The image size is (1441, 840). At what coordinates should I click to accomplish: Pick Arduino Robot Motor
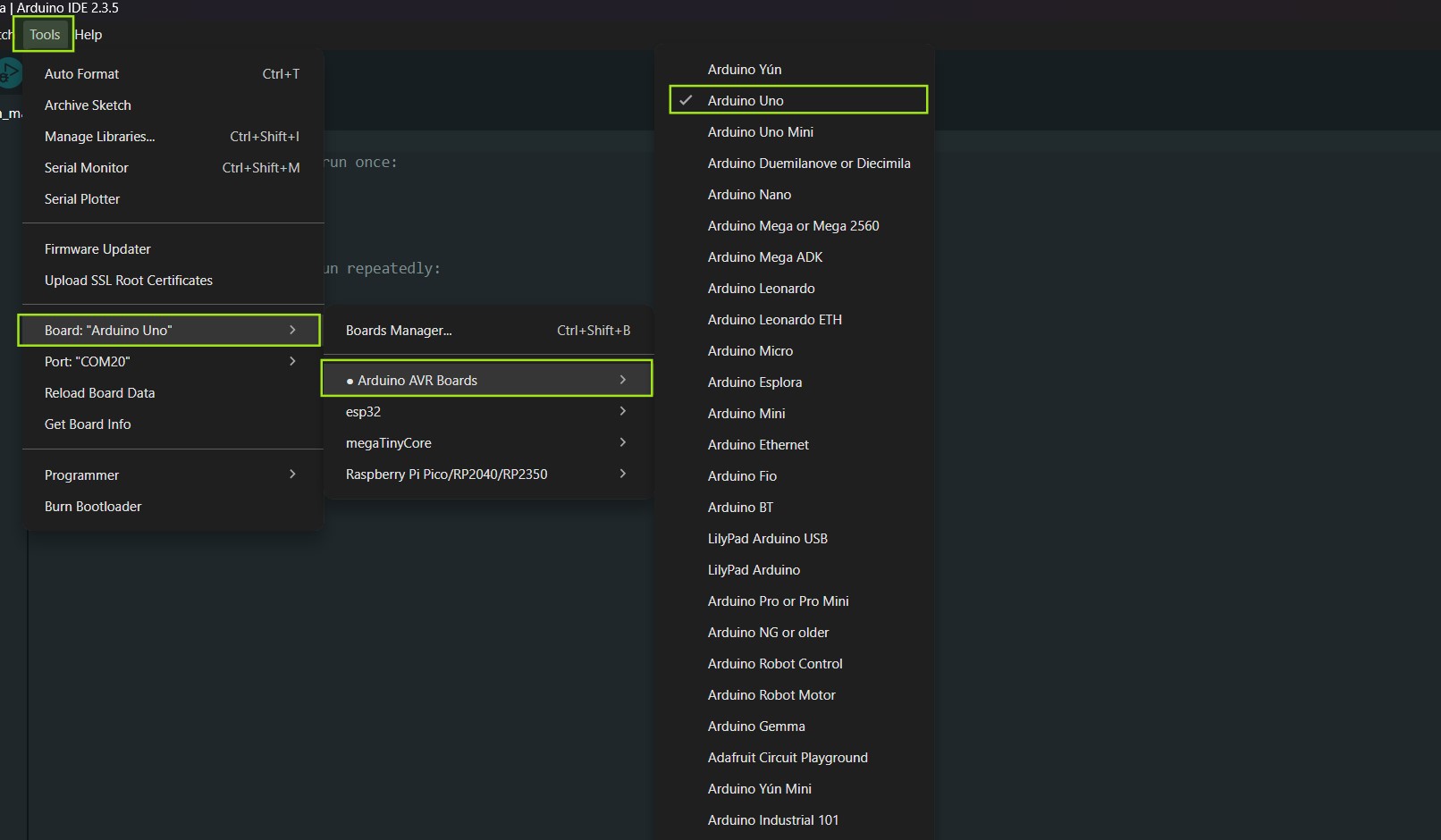[x=795, y=695]
